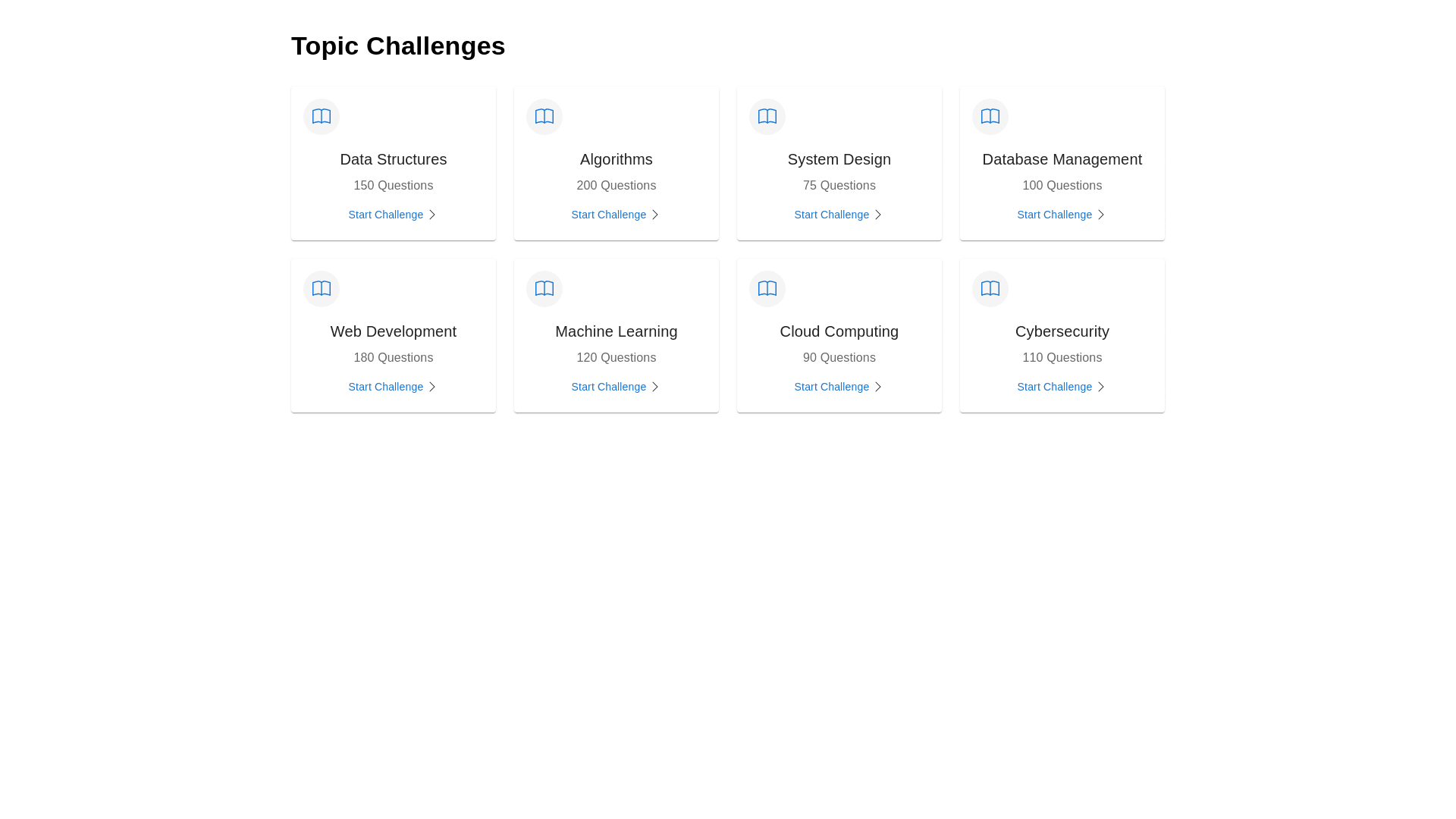Click the Cybersecurity book icon
Viewport: 1456px width, 819px height.
click(990, 288)
